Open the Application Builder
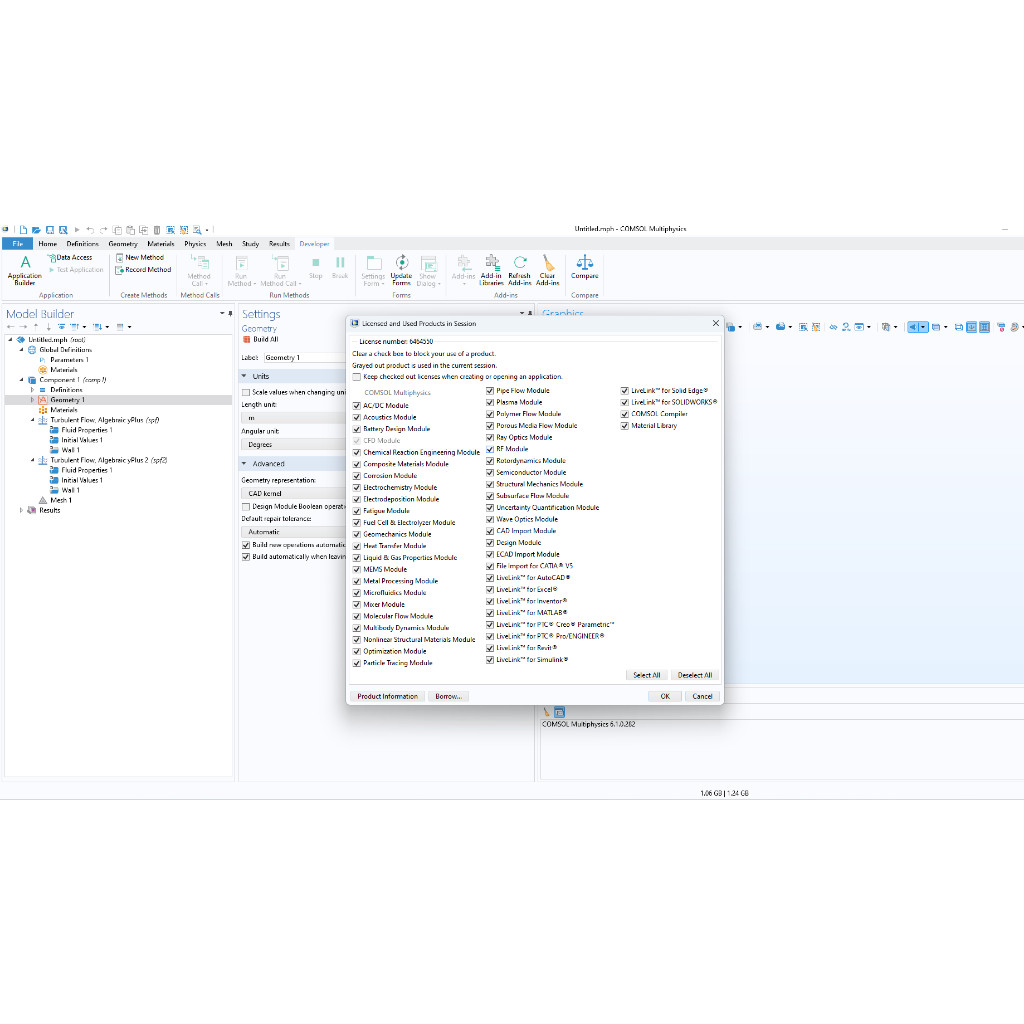The height and width of the screenshot is (1024, 1024). point(25,269)
